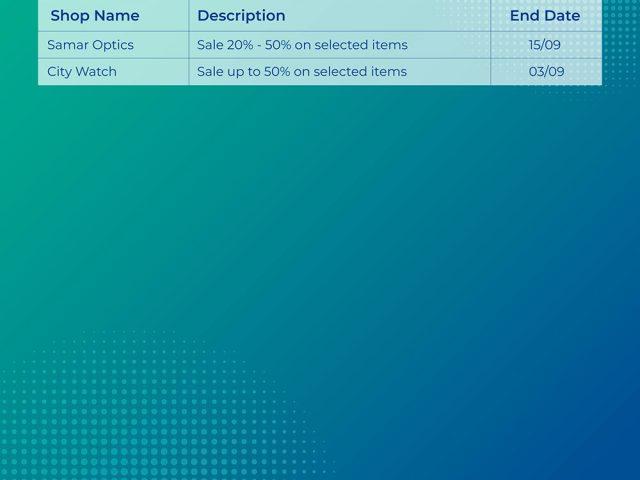Click the City Watch sale description cell
Screen dimensions: 640x480
(302, 72)
